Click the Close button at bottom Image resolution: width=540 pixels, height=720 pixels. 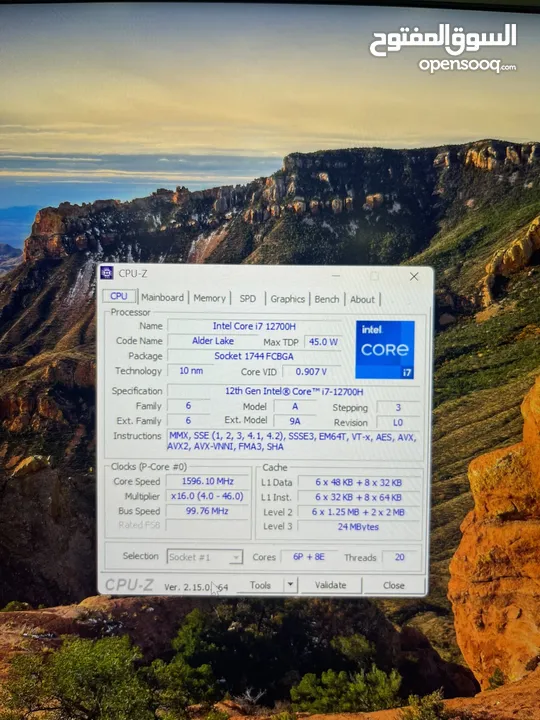coord(394,585)
